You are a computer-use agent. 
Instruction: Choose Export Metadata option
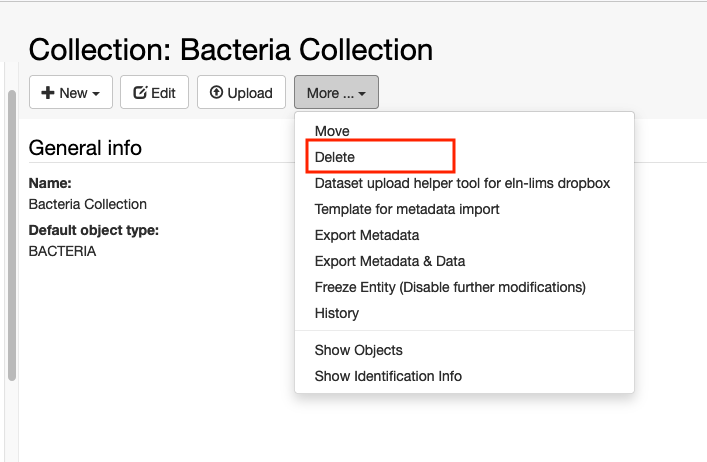[367, 235]
